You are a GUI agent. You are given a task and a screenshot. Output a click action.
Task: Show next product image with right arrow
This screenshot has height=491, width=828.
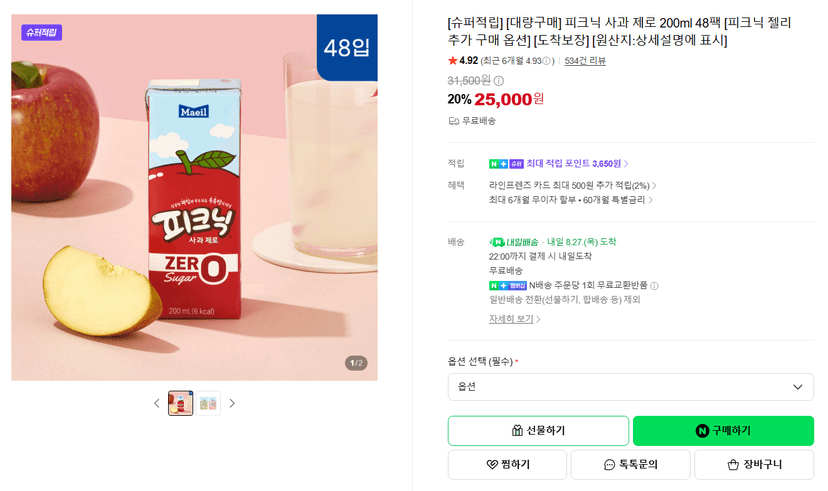click(232, 403)
